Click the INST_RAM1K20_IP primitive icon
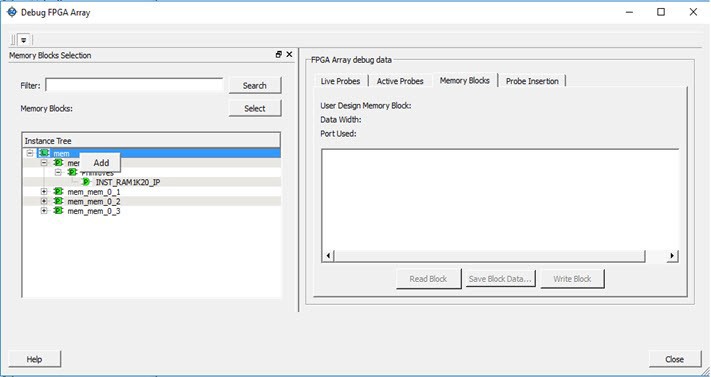Image resolution: width=711 pixels, height=377 pixels. point(86,182)
